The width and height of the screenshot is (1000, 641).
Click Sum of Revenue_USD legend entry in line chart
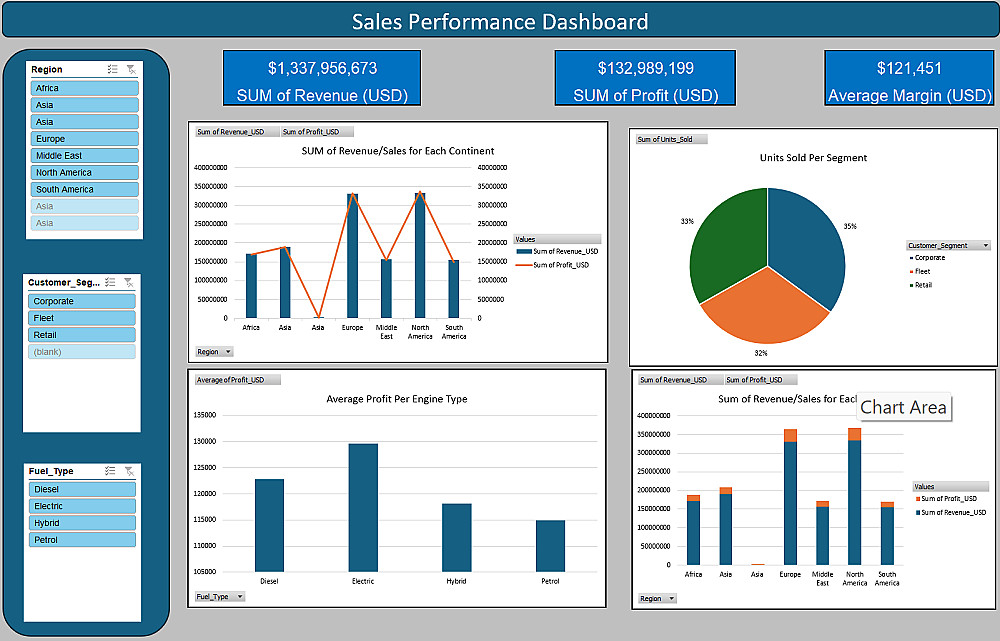[x=557, y=251]
